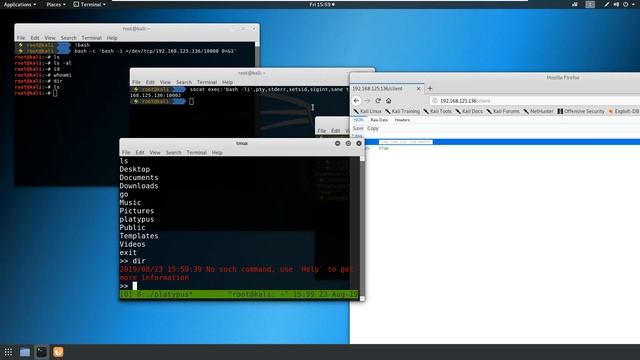
Task: Maximize the tmux window
Action: click(348, 143)
